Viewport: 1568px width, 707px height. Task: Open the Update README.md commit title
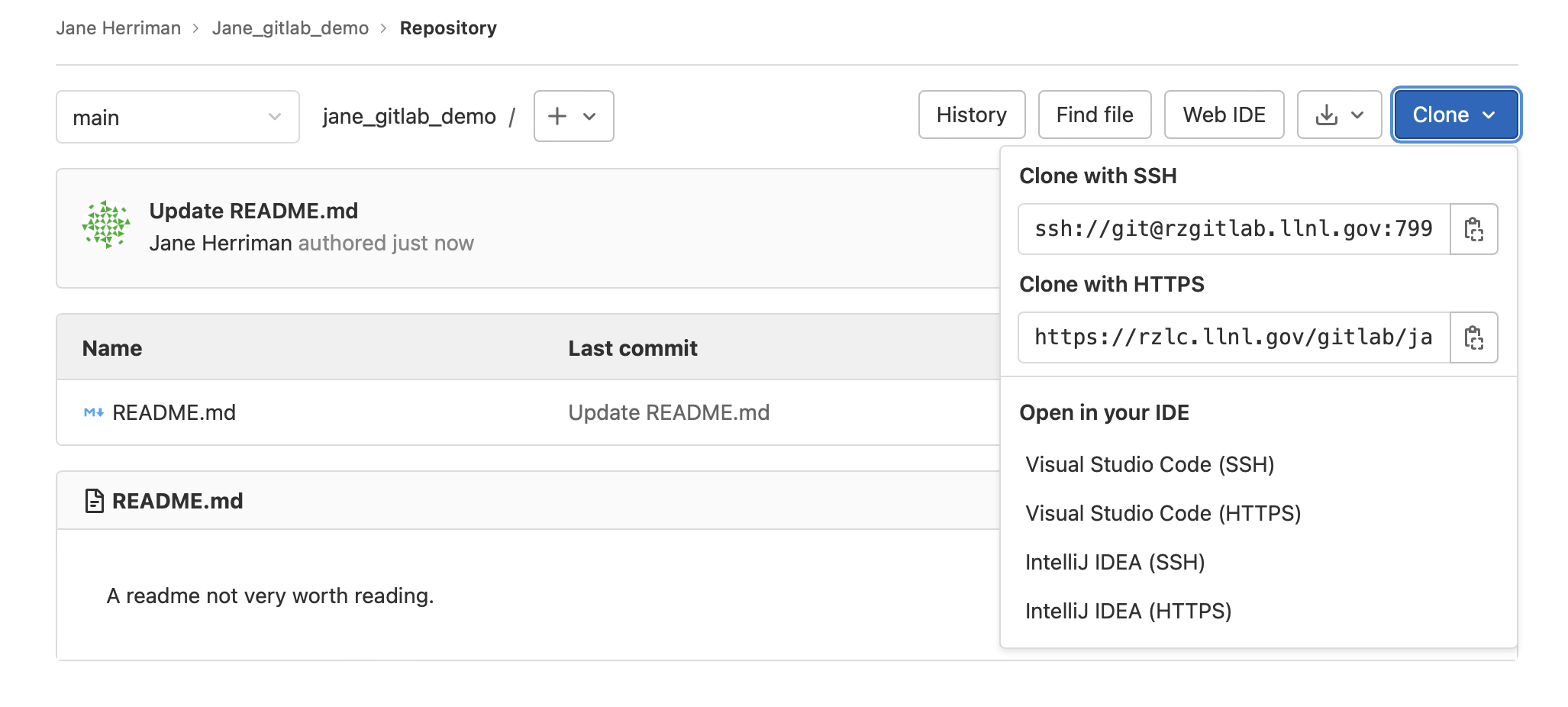point(253,211)
